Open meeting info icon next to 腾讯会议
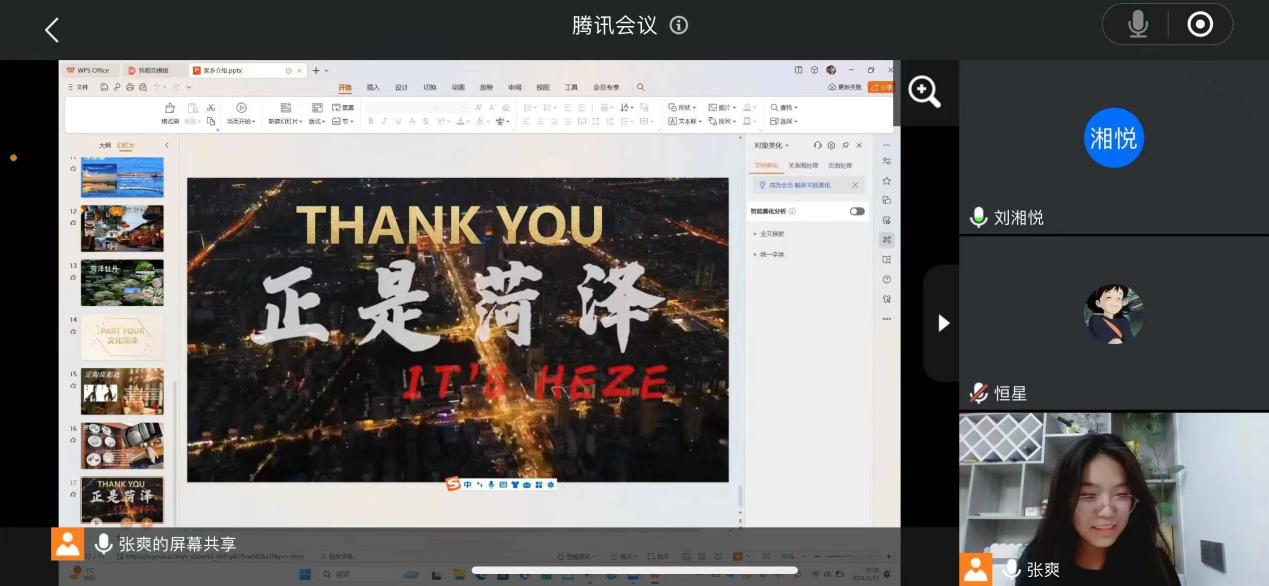1269x586 pixels. click(679, 26)
